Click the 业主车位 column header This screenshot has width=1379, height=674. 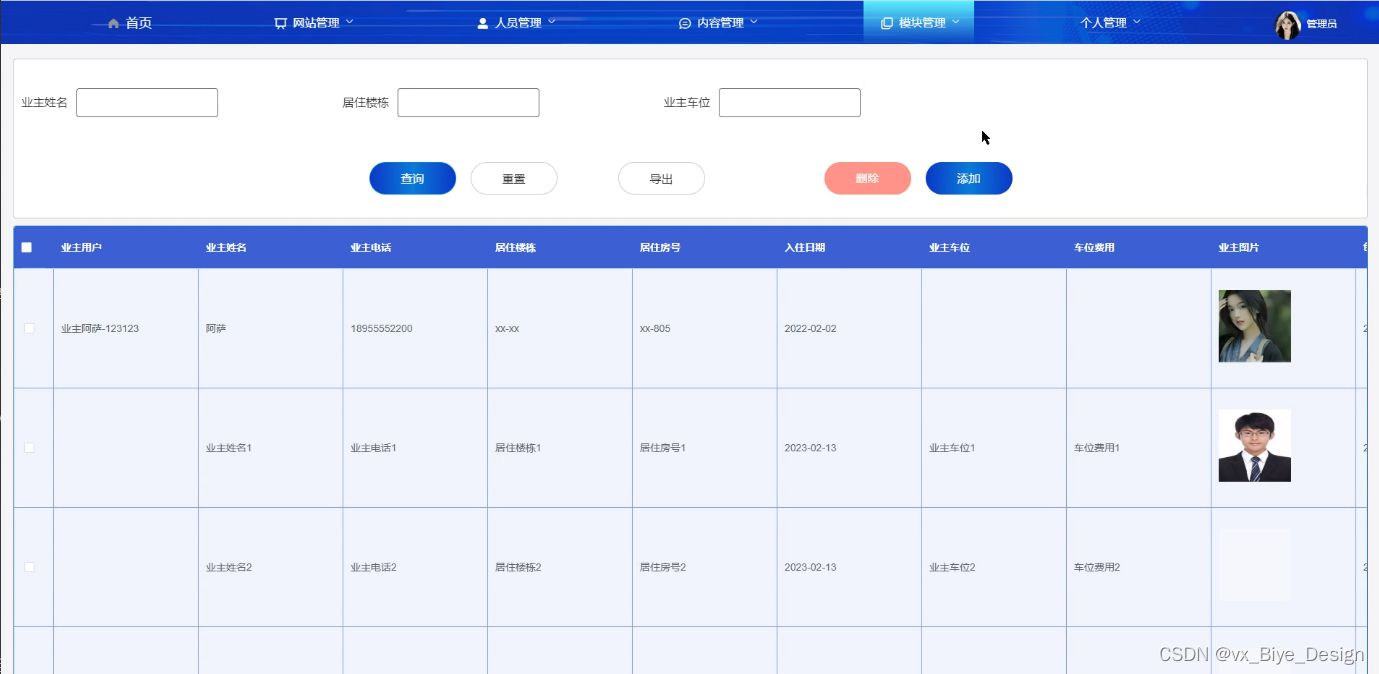pos(949,247)
